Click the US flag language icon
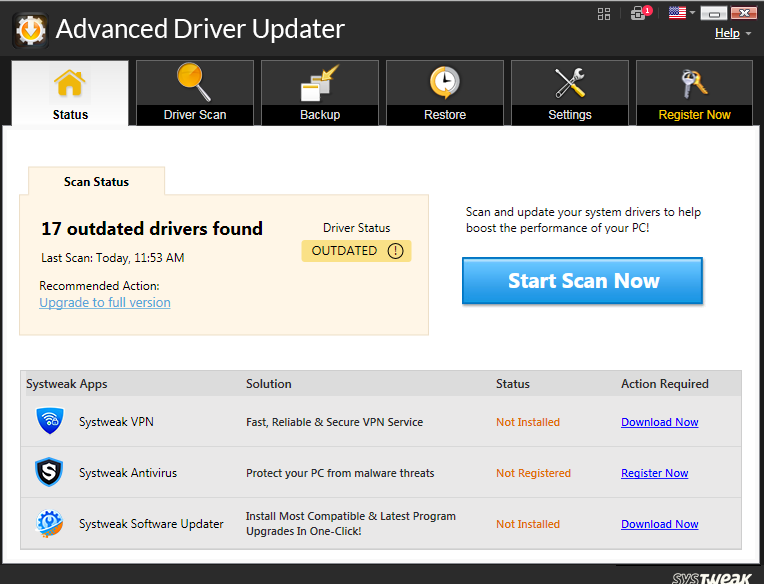Viewport: 764px width, 584px height. [677, 13]
